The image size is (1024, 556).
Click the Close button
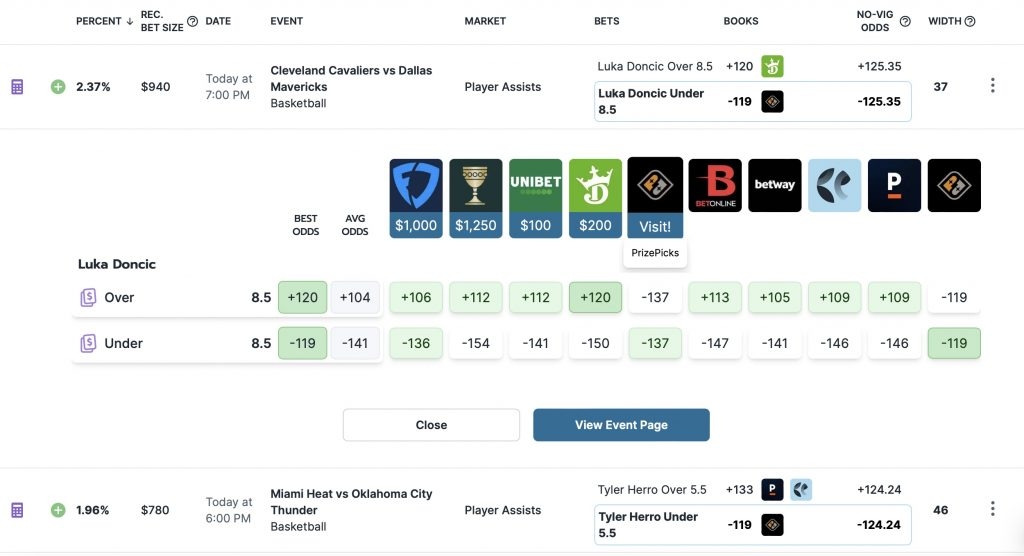point(431,425)
